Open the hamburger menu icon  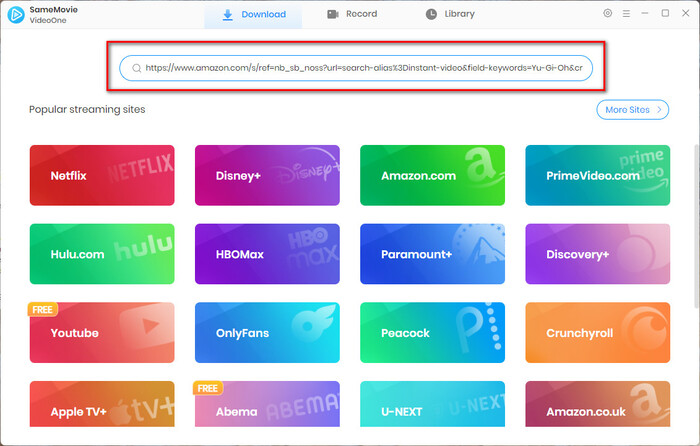click(x=626, y=14)
